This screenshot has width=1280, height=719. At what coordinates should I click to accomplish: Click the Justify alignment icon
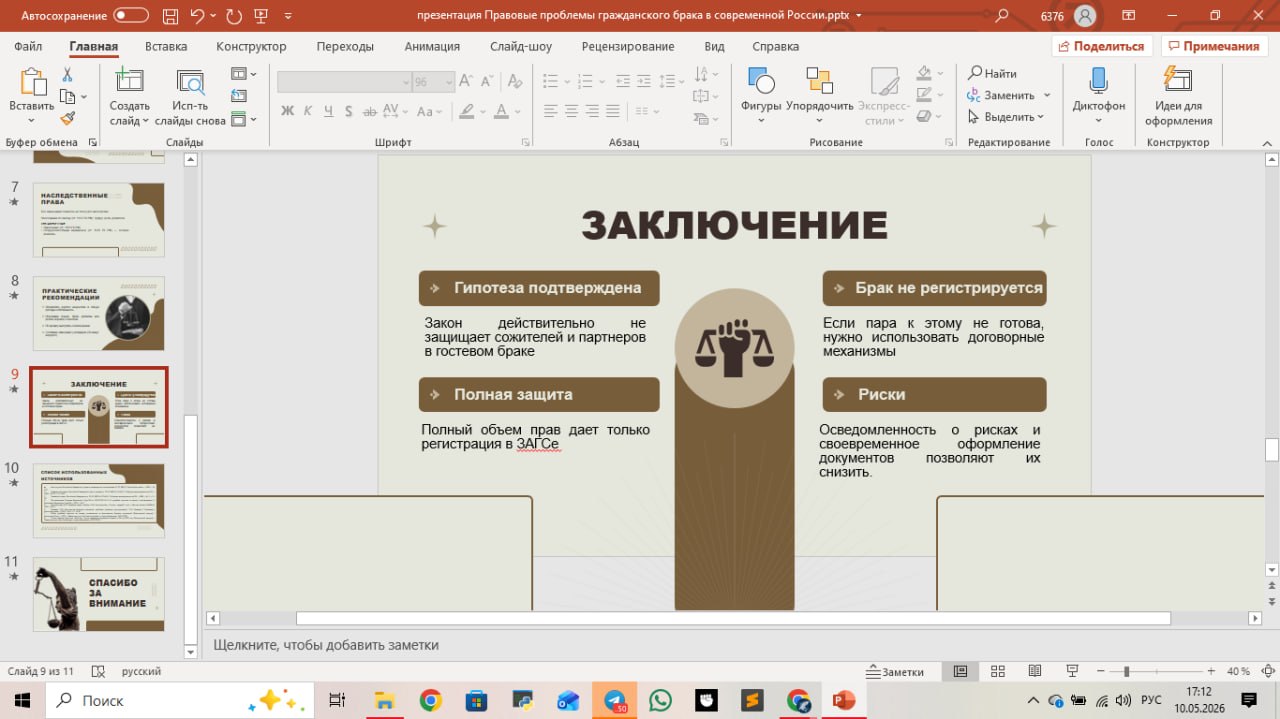(x=613, y=111)
